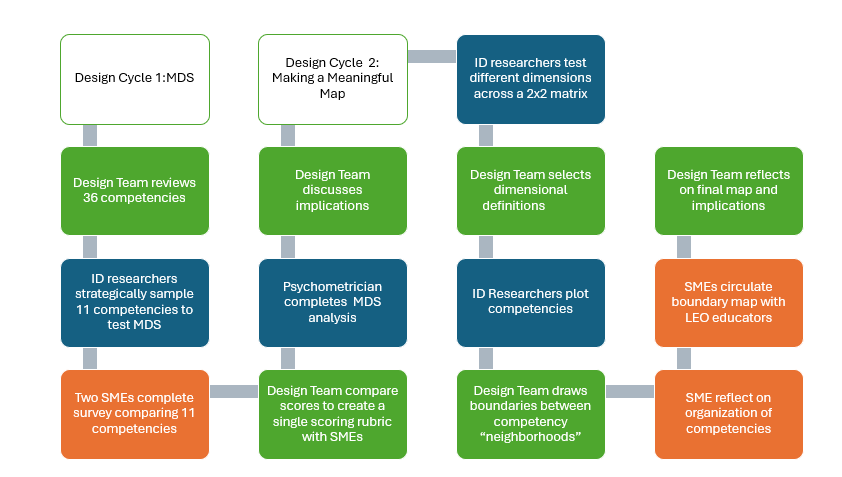Click 'ID researchers strategically sample 11 competencies' box
Screen dimensions: 842x477
point(135,303)
